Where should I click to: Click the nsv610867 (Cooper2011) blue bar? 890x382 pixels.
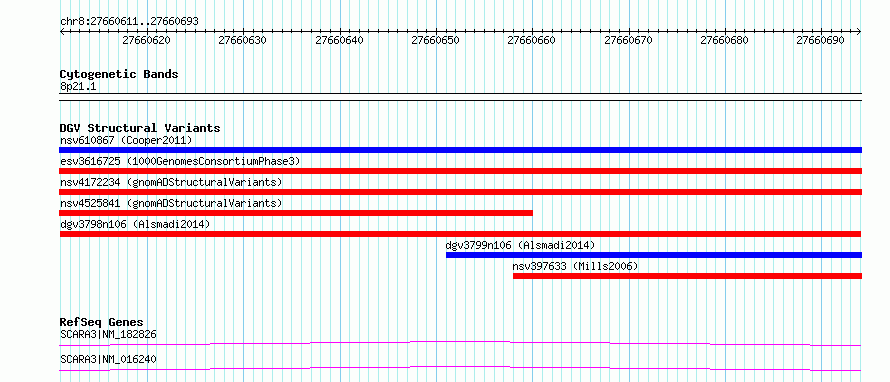460,150
